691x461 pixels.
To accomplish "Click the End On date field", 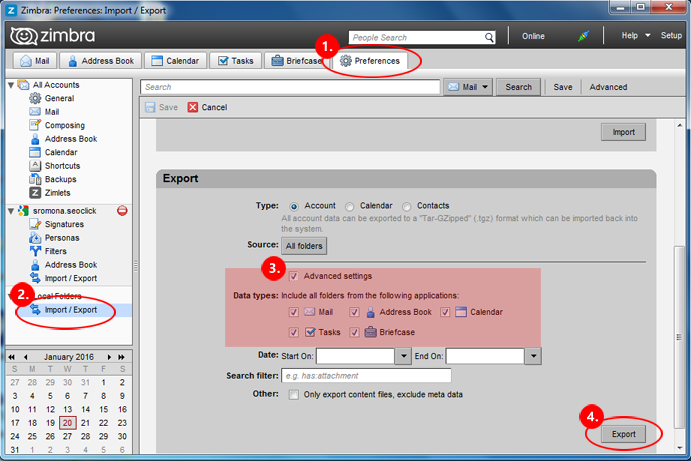I will pos(485,356).
